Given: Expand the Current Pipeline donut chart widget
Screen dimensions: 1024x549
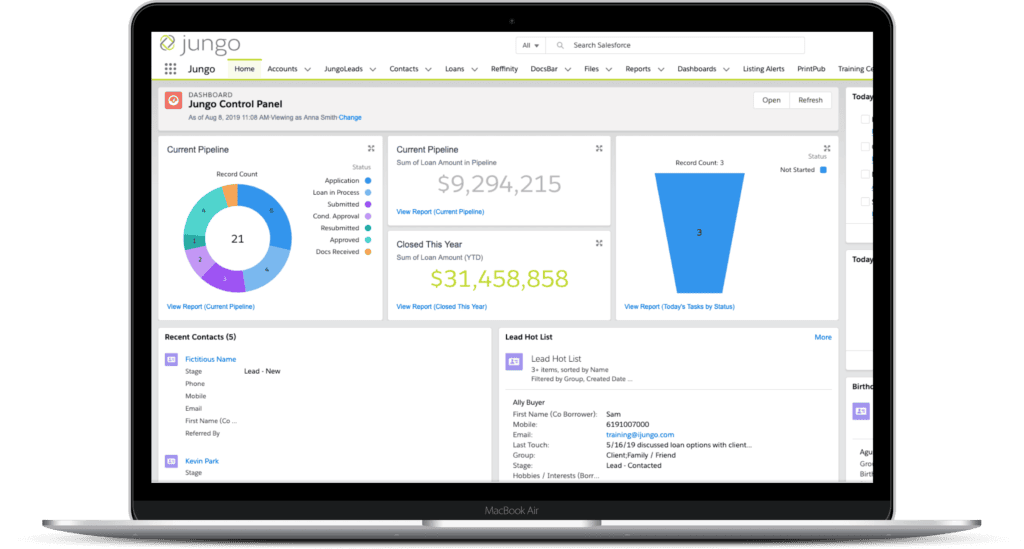Looking at the screenshot, I should (x=371, y=149).
